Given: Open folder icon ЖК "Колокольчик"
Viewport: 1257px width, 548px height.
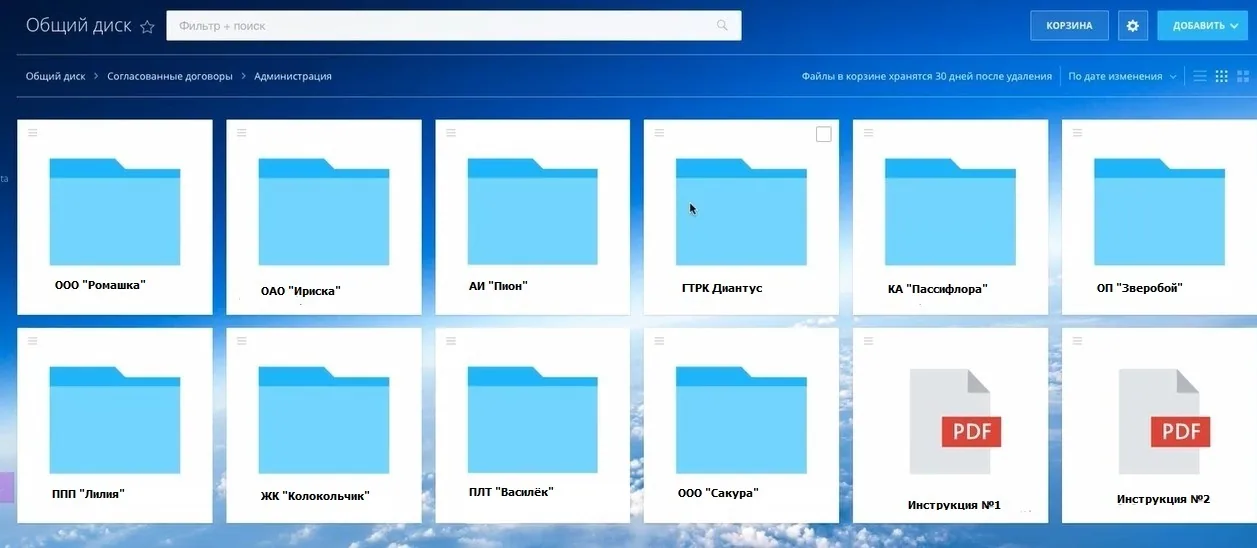Looking at the screenshot, I should tap(324, 420).
